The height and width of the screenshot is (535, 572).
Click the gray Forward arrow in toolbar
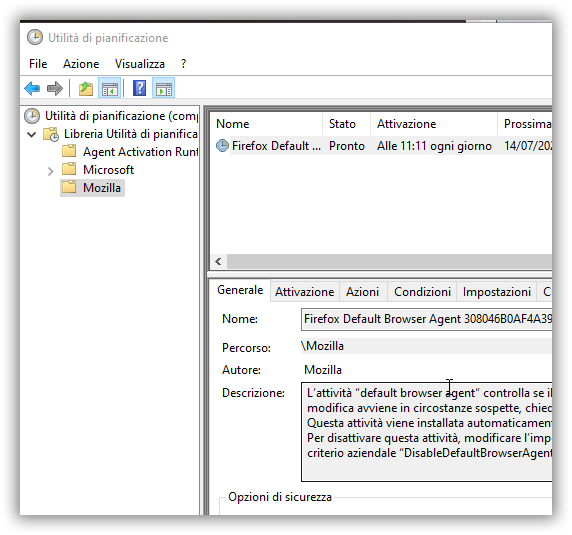pyautogui.click(x=55, y=89)
